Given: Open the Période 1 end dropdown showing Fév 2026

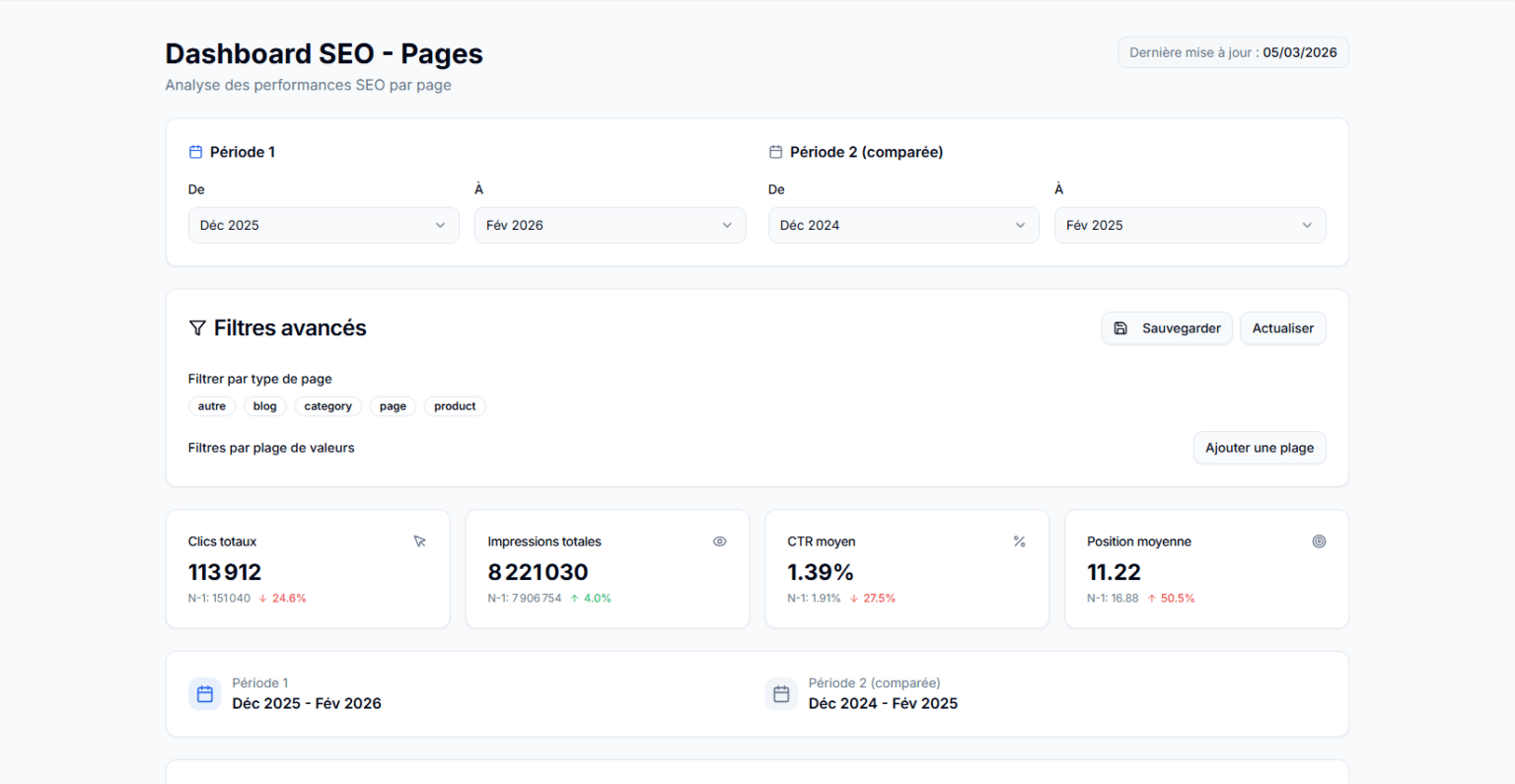Looking at the screenshot, I should [x=610, y=225].
